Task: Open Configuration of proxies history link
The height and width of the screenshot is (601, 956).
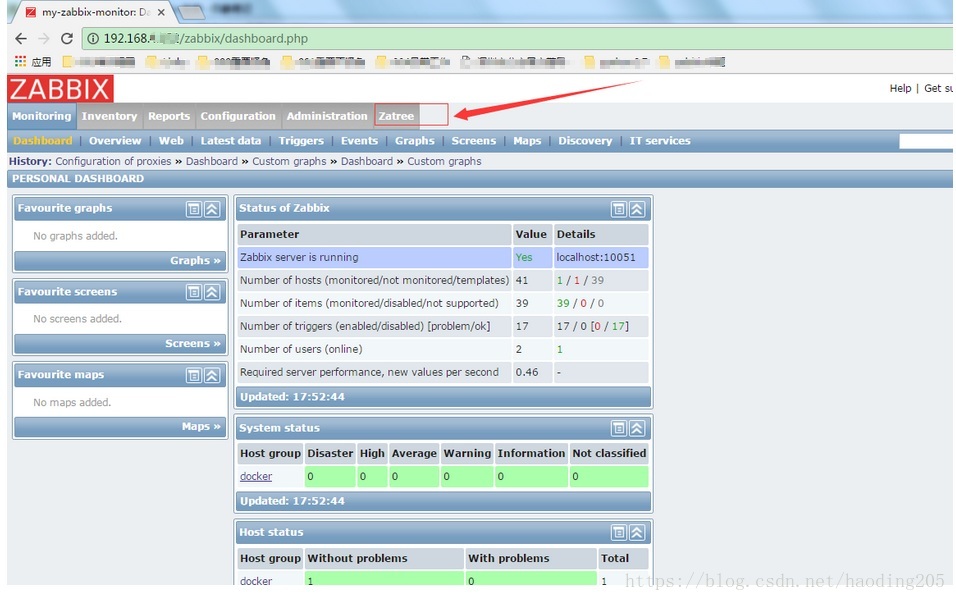Action: [113, 162]
